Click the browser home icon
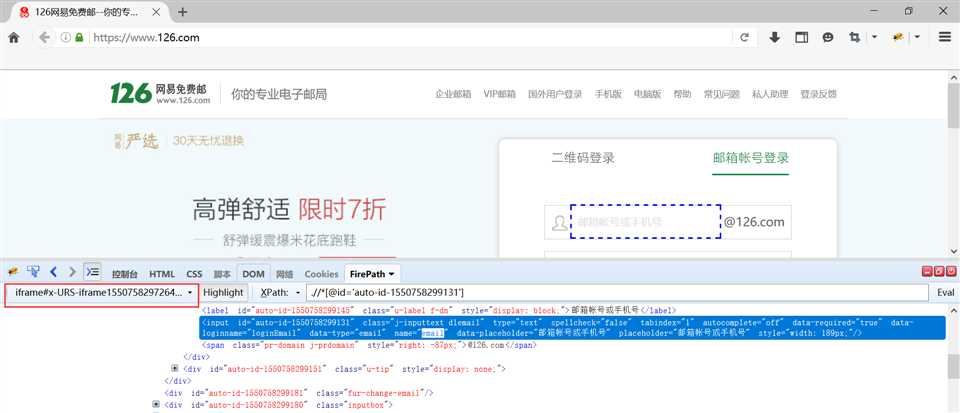 coord(13,37)
